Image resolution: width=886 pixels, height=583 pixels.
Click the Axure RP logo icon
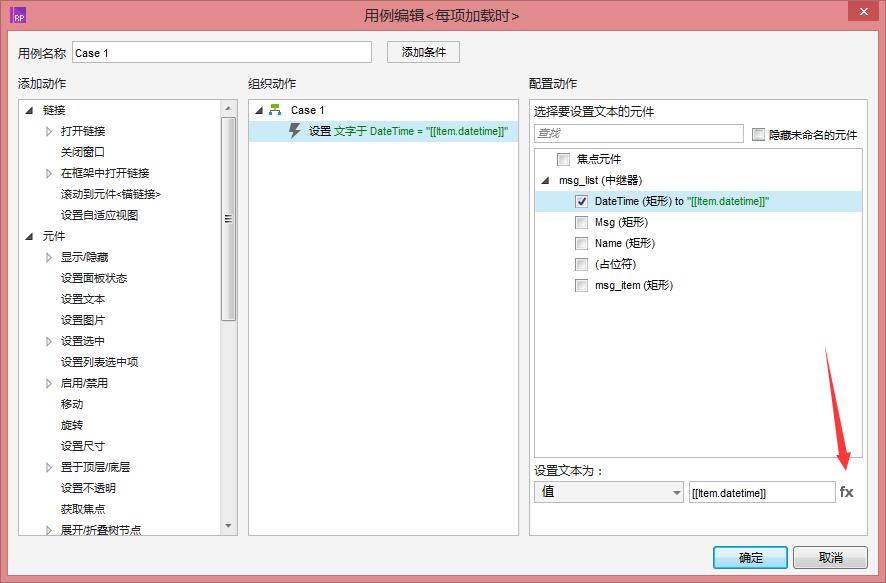click(19, 15)
